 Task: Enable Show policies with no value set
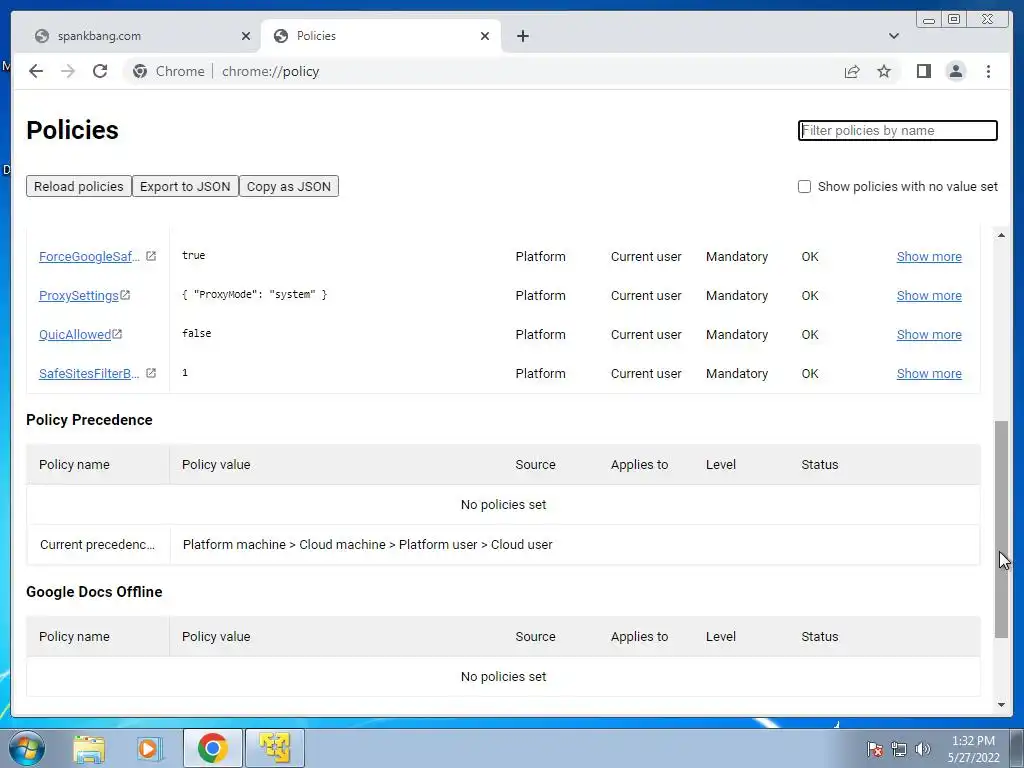pyautogui.click(x=804, y=187)
